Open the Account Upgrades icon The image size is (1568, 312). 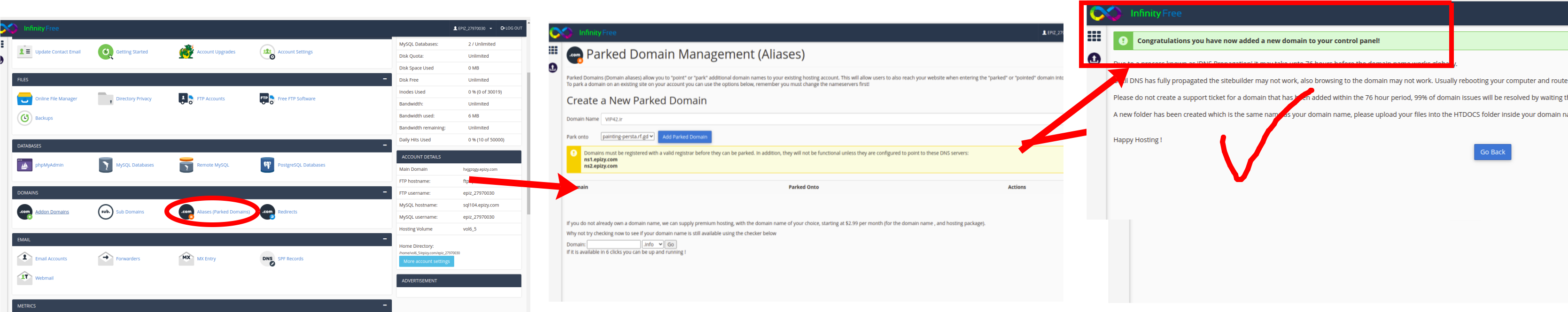tap(186, 52)
